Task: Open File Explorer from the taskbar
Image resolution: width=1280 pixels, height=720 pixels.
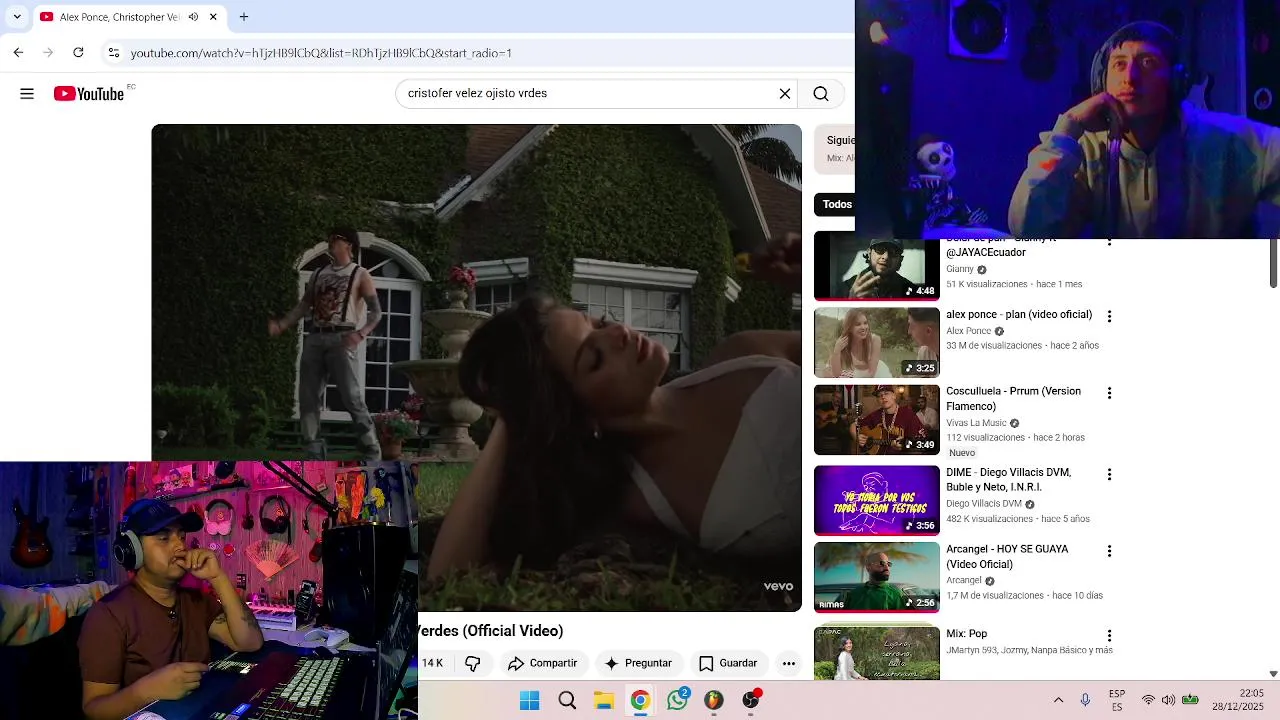Action: (604, 700)
